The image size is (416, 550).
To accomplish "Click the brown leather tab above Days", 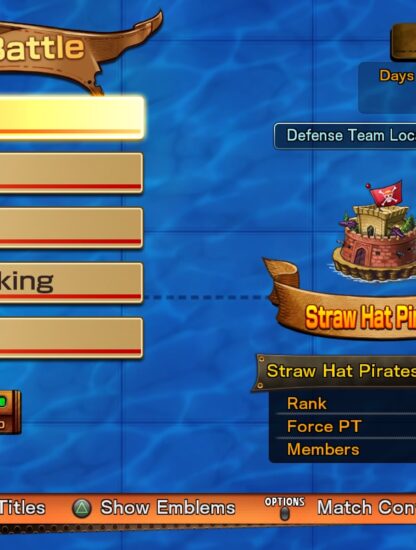I will (403, 42).
